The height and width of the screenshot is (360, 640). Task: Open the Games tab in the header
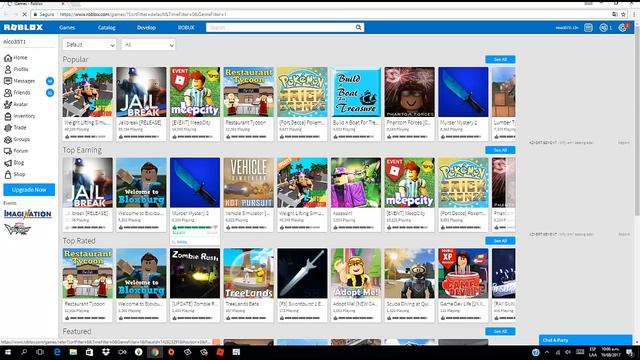tap(67, 27)
